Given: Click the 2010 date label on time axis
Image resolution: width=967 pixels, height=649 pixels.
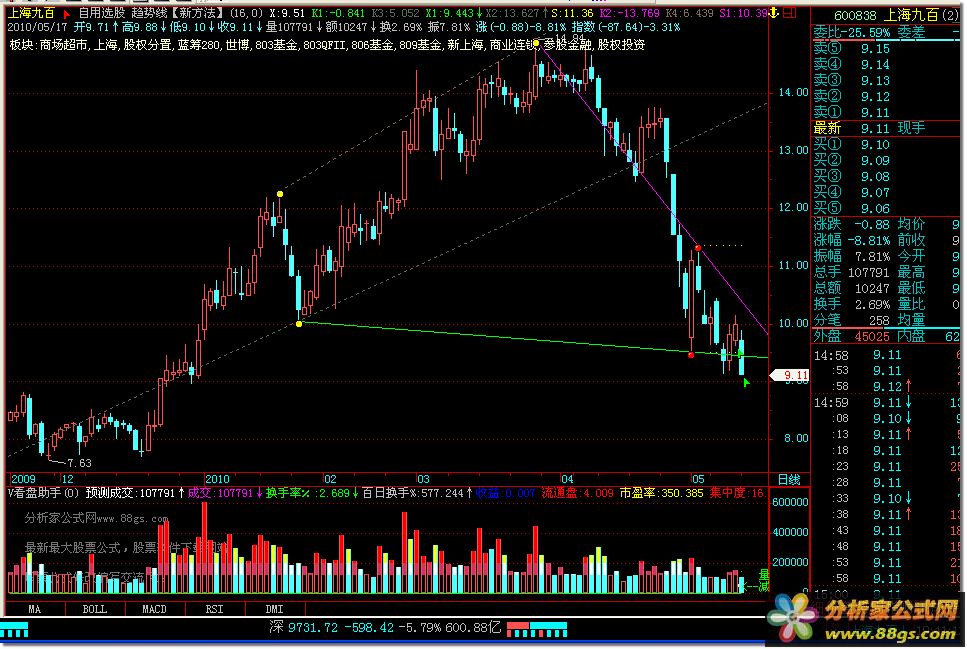Looking at the screenshot, I should coord(217,479).
